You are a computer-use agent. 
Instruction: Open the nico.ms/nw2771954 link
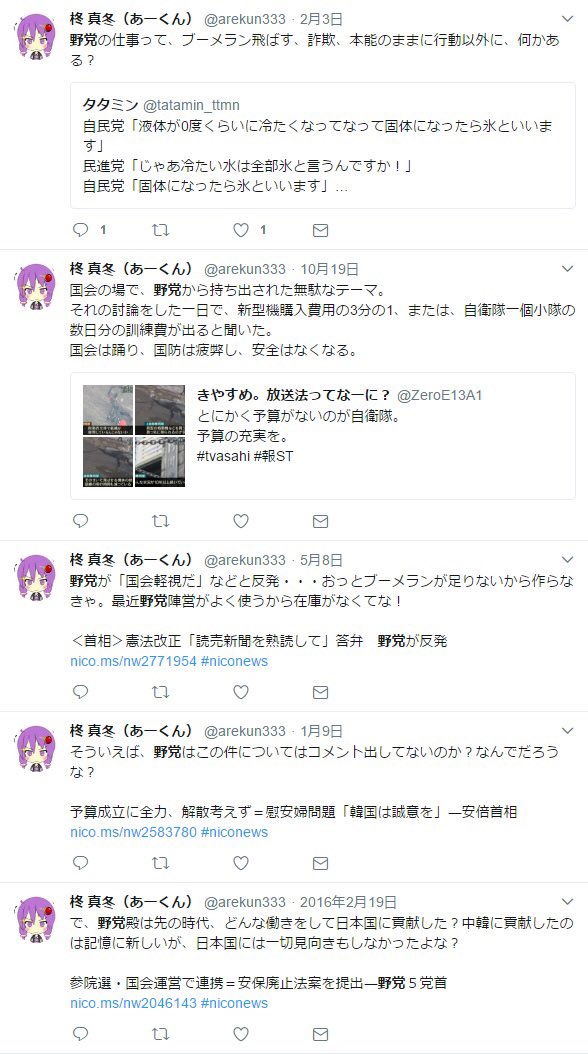133,661
